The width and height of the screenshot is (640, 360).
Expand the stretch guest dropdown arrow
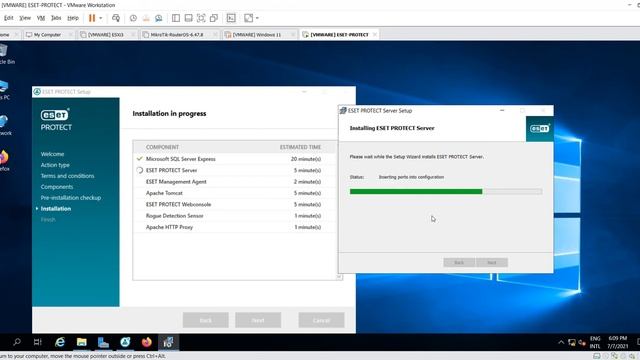[257, 18]
